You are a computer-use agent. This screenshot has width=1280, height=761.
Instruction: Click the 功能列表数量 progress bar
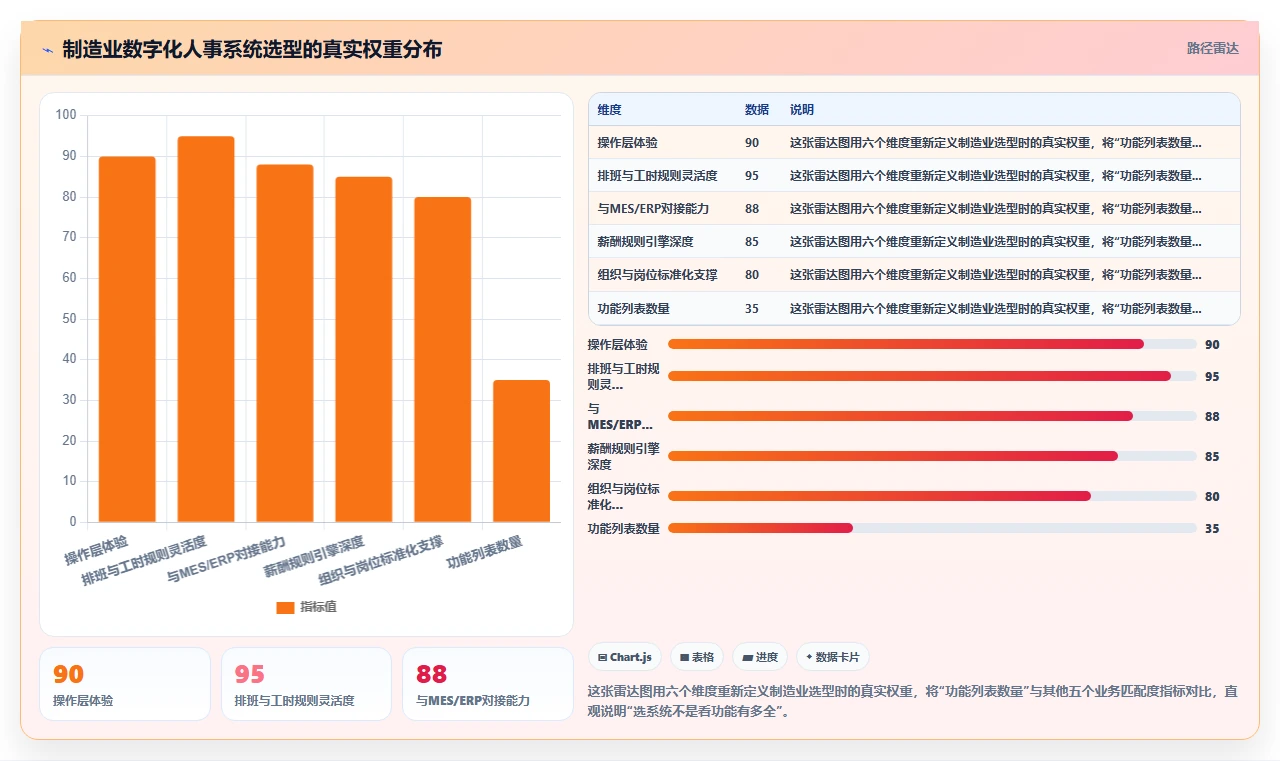pos(932,528)
